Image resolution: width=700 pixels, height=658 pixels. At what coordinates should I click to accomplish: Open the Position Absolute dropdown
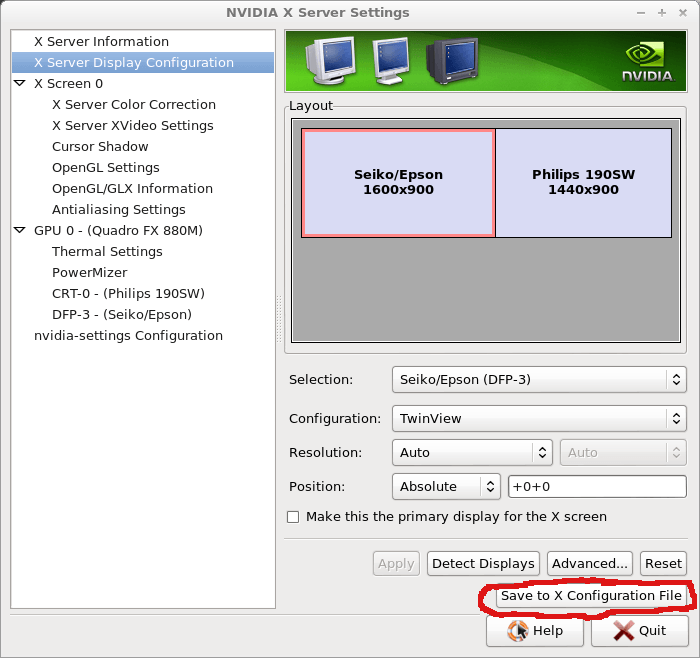point(446,487)
